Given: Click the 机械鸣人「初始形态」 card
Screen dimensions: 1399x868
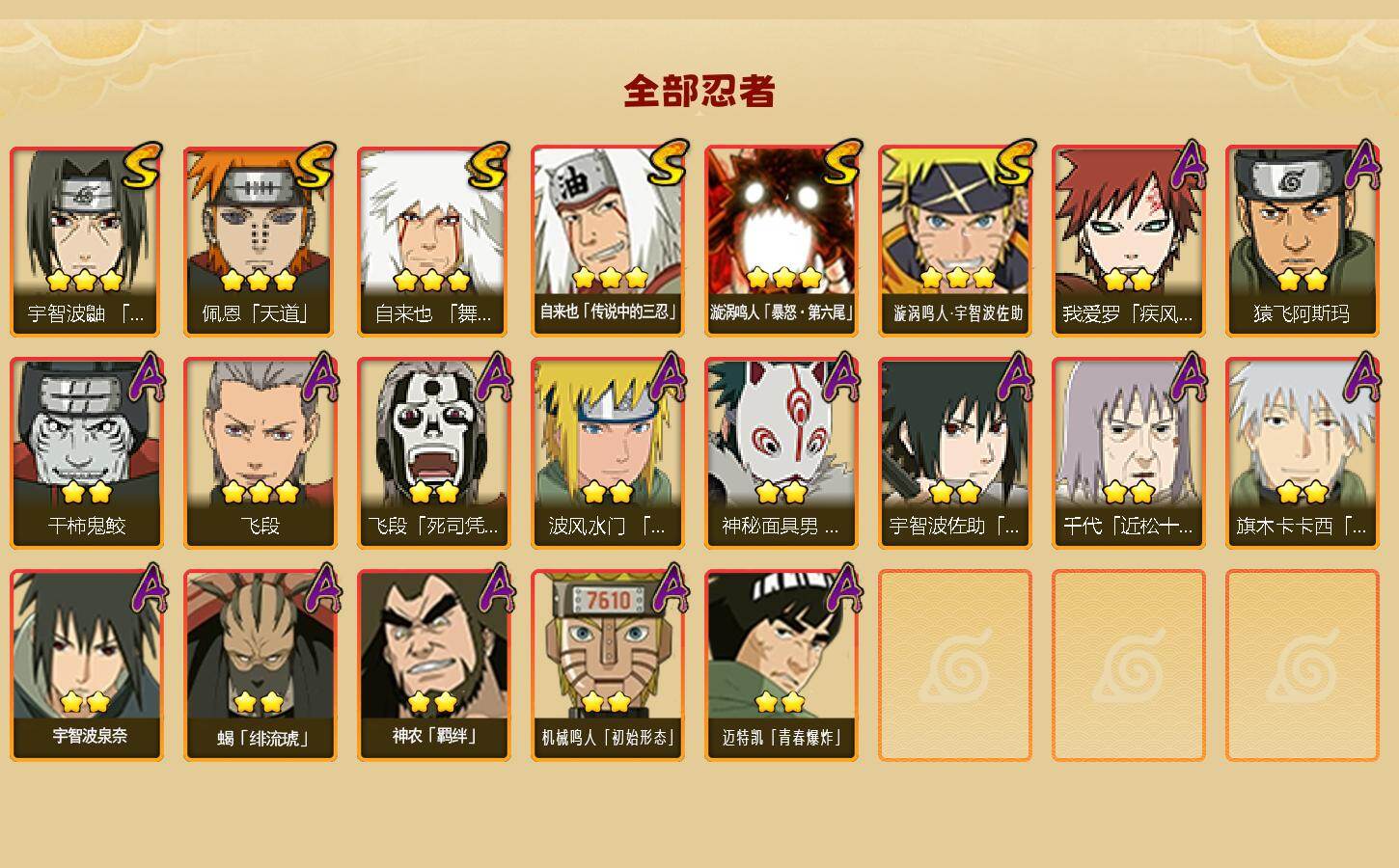Looking at the screenshot, I should pos(607,665).
